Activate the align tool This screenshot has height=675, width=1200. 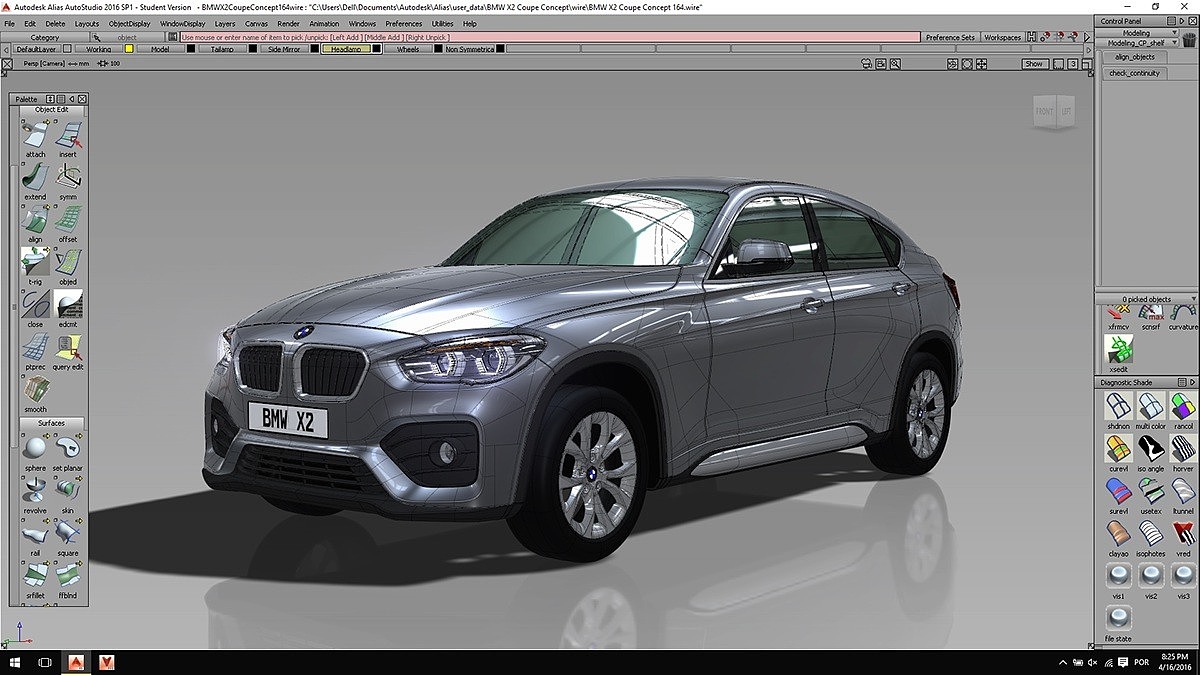tap(36, 220)
